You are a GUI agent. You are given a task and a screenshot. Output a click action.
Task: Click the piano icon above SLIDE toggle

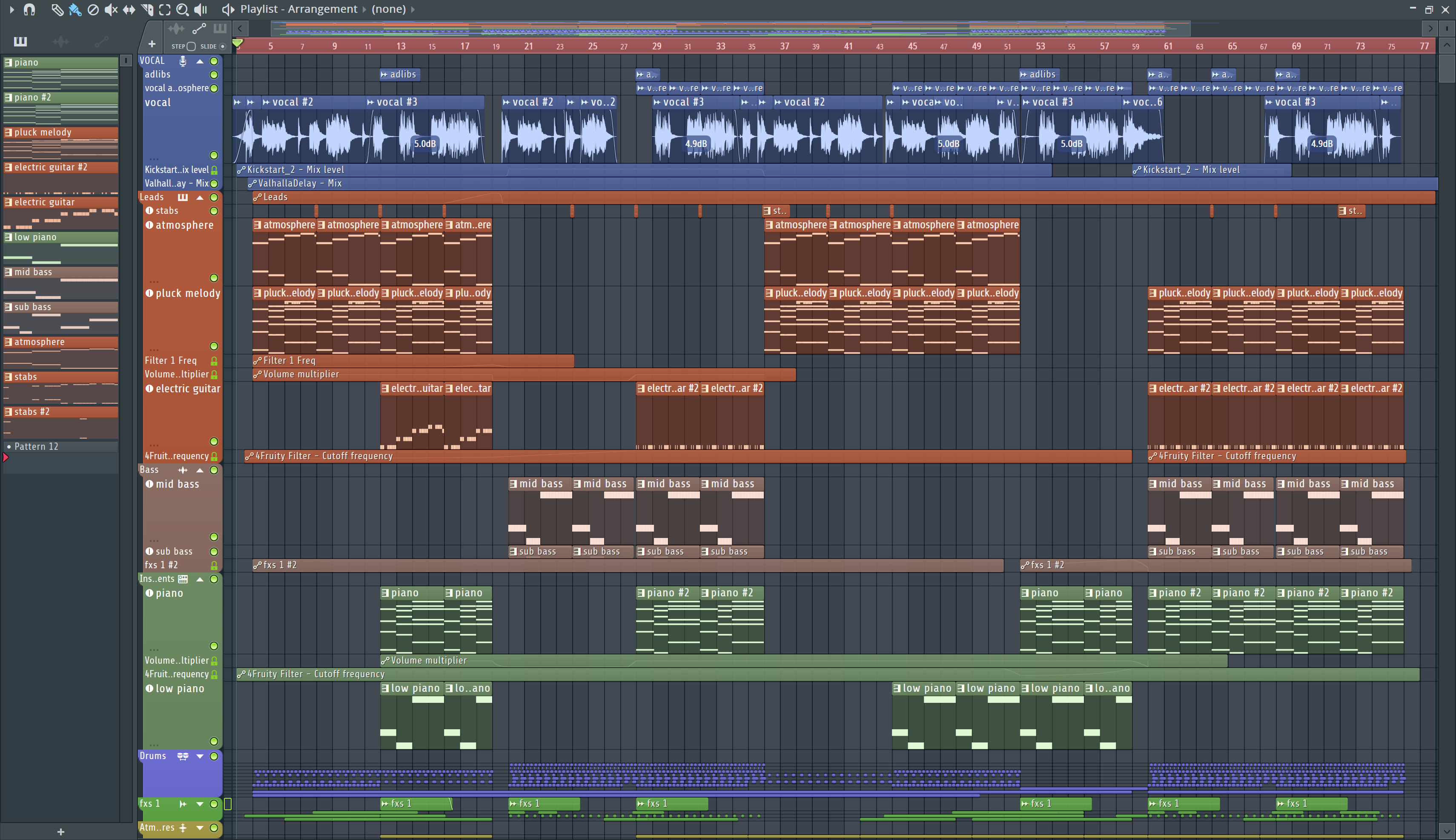coord(220,28)
